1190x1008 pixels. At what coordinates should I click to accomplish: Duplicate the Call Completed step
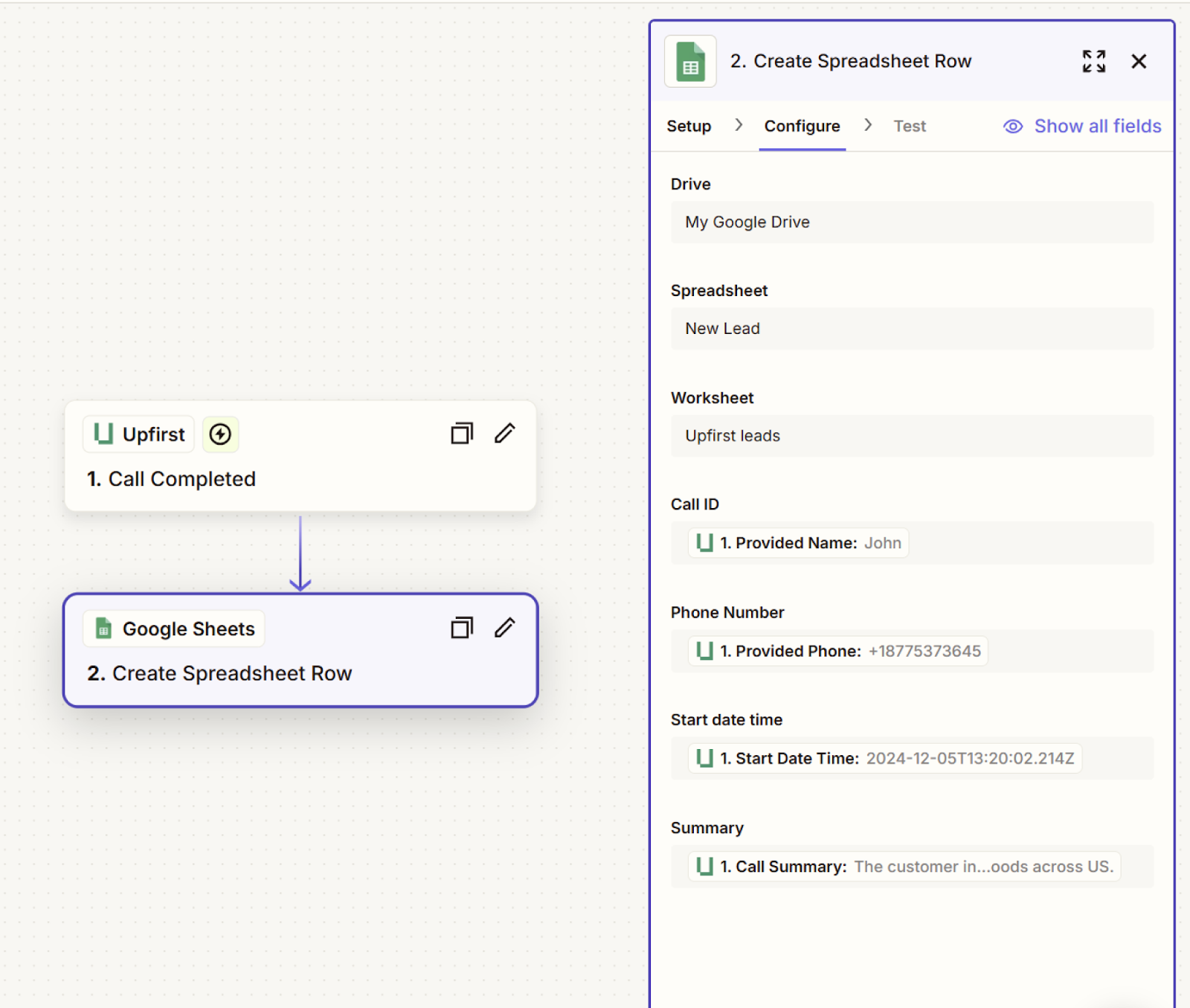pyautogui.click(x=462, y=433)
